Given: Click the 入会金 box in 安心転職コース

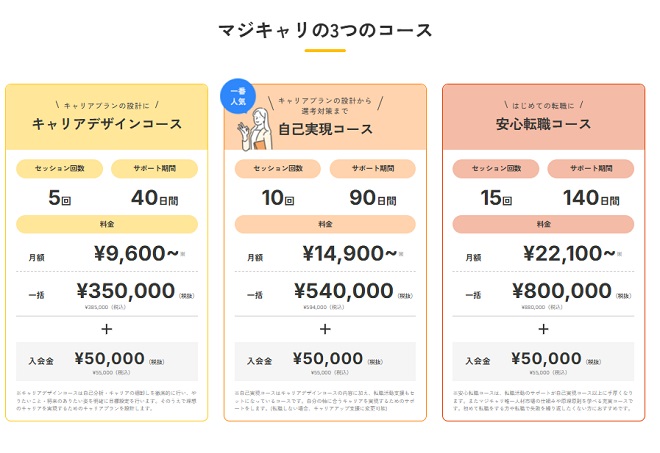Looking at the screenshot, I should pyautogui.click(x=543, y=361).
